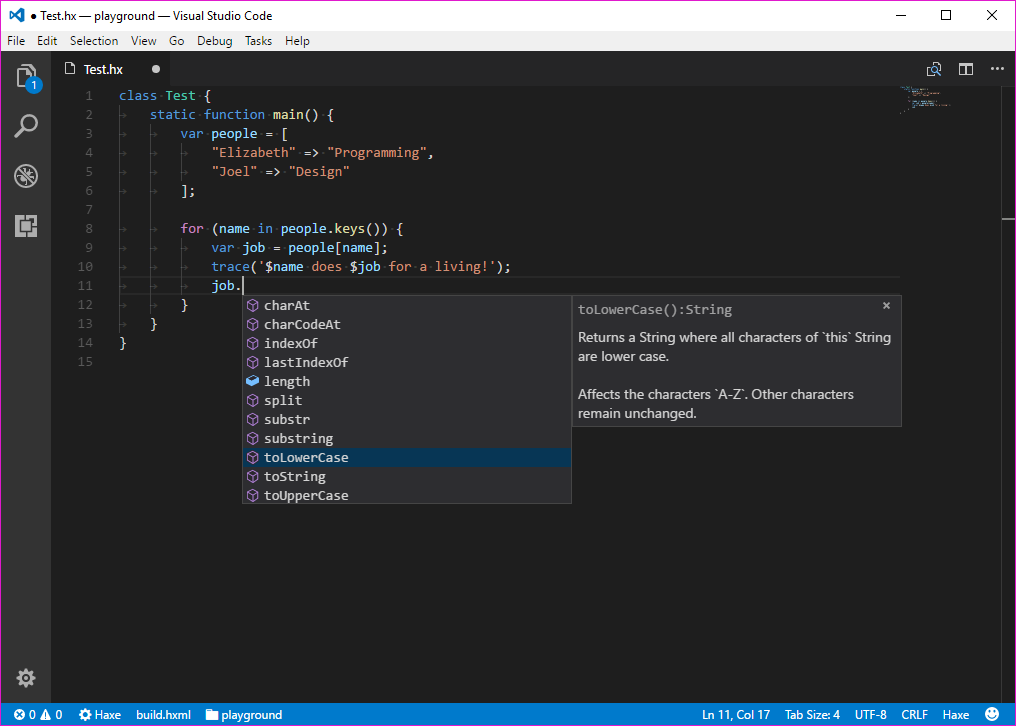Viewport: 1016px width, 726px height.
Task: Minimize the VS Code window
Action: 901,15
